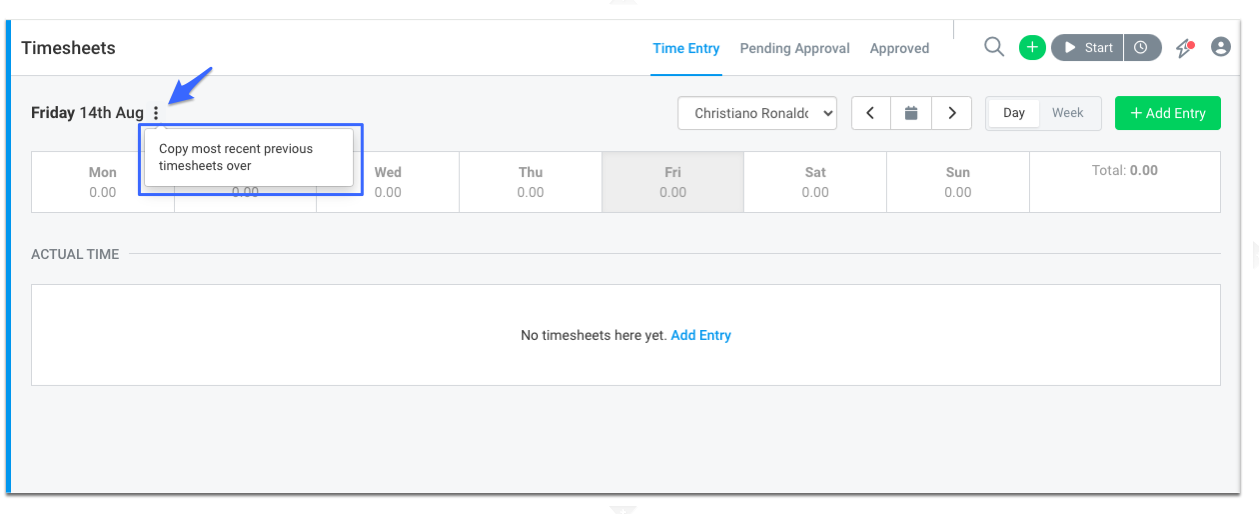Click the three-dot menu by Friday 14th Aug
Screen dimensions: 1259x514
[x=156, y=113]
